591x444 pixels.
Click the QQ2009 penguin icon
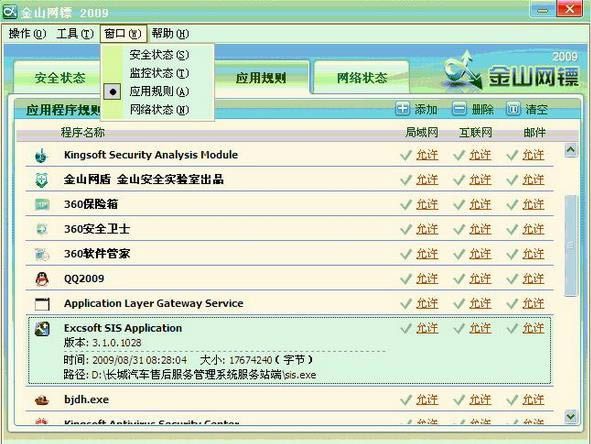(x=41, y=279)
